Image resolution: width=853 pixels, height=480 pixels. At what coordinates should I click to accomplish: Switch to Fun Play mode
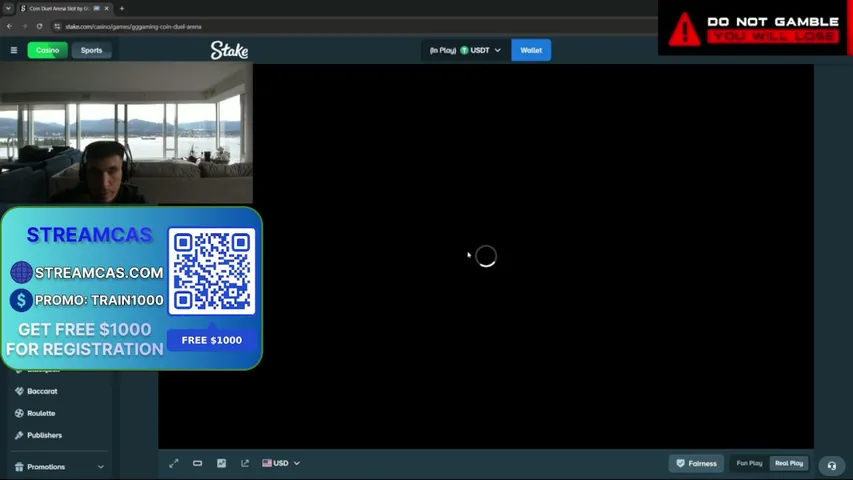pos(749,464)
